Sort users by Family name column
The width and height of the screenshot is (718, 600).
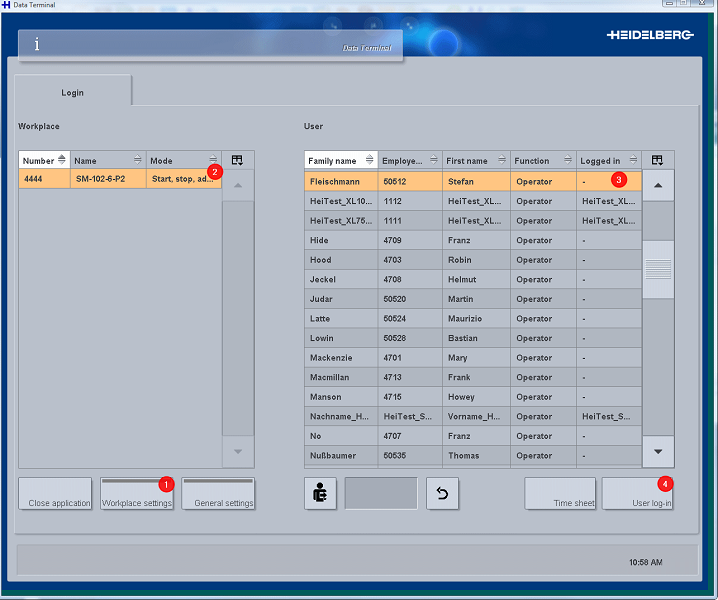pos(340,160)
